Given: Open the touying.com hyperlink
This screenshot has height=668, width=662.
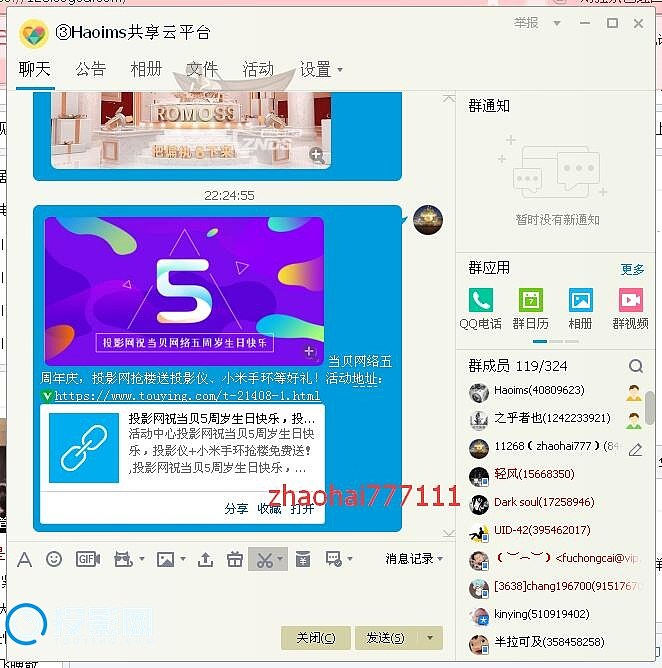Looking at the screenshot, I should pyautogui.click(x=187, y=396).
